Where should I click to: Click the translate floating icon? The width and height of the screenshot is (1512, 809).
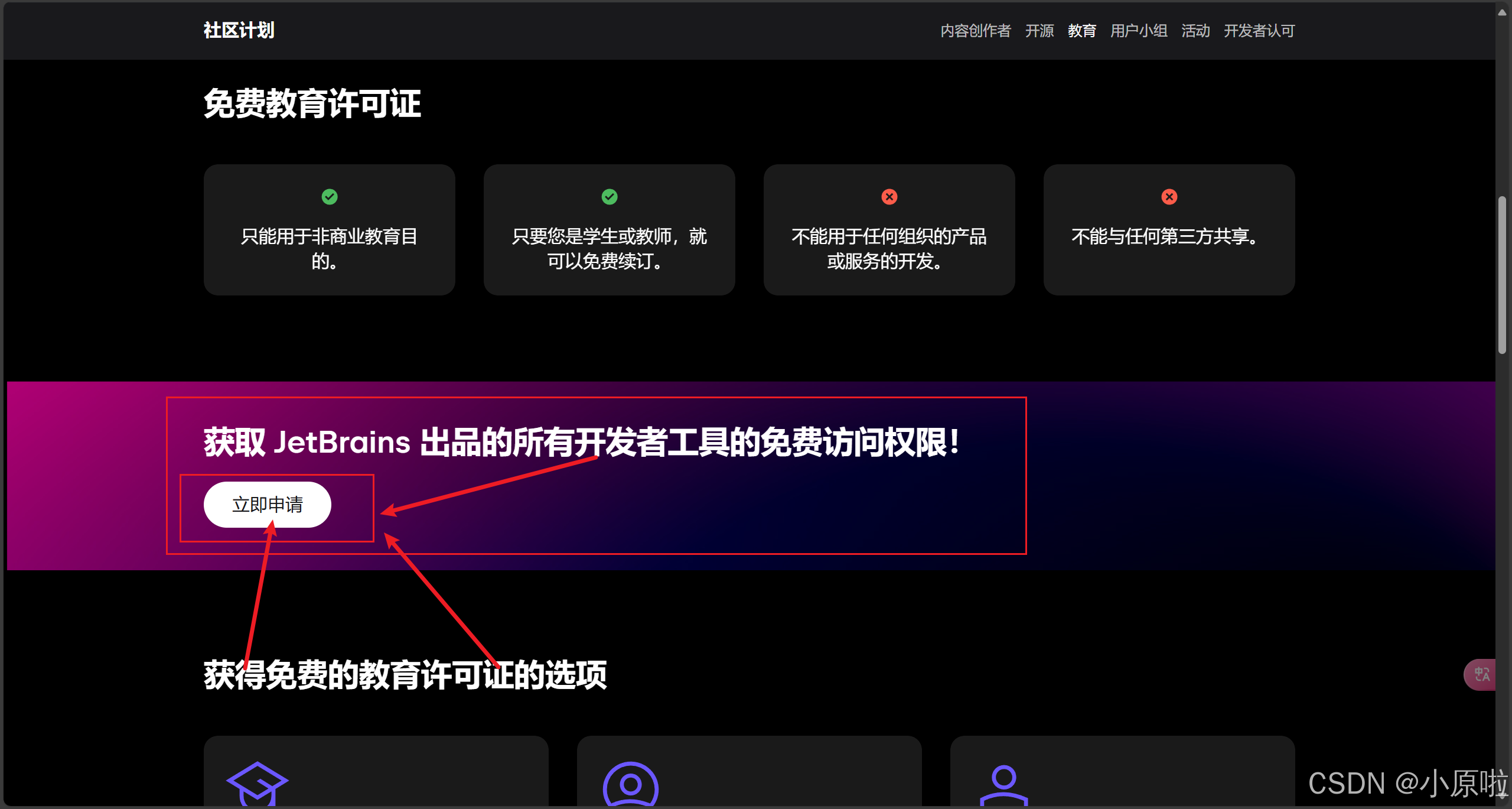pos(1481,674)
